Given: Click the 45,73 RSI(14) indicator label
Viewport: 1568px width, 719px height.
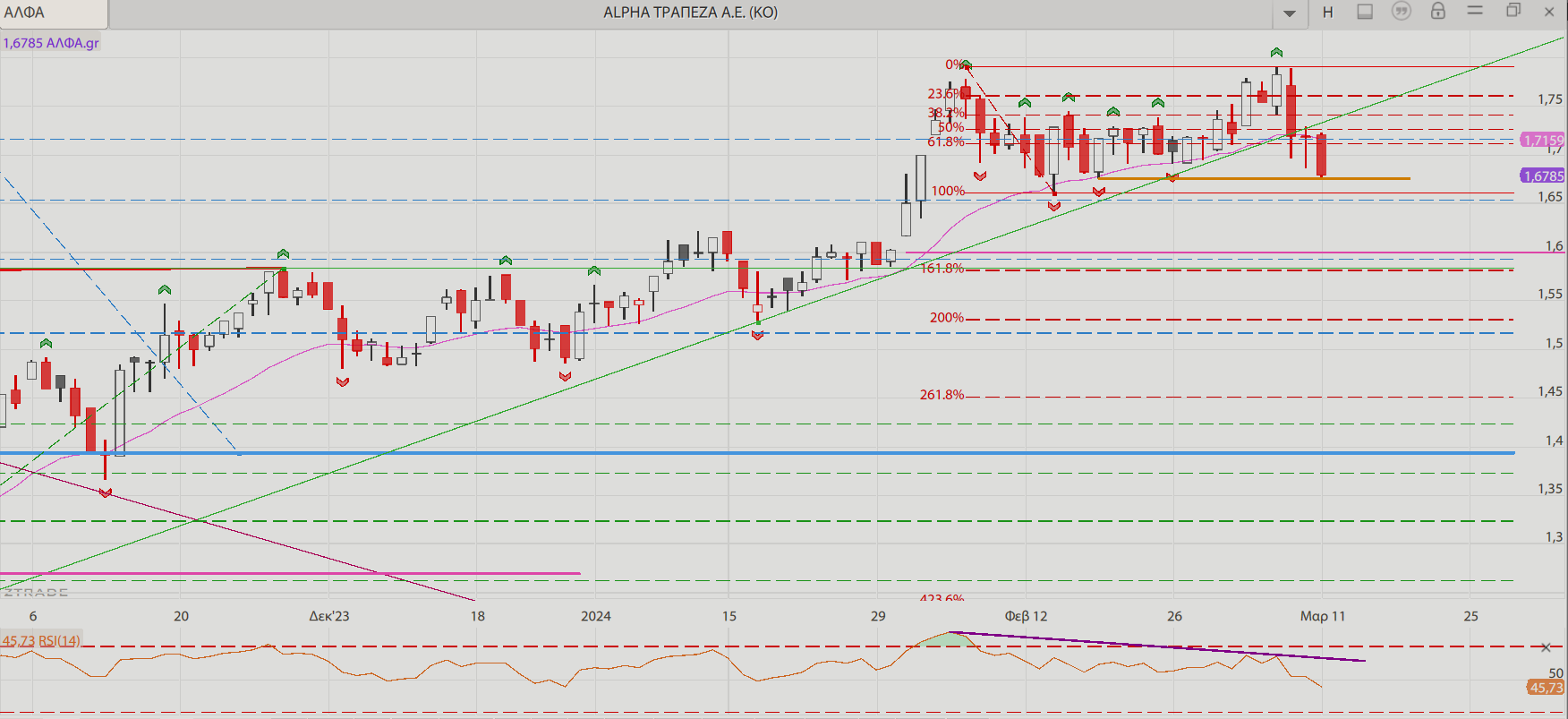Looking at the screenshot, I should point(41,640).
